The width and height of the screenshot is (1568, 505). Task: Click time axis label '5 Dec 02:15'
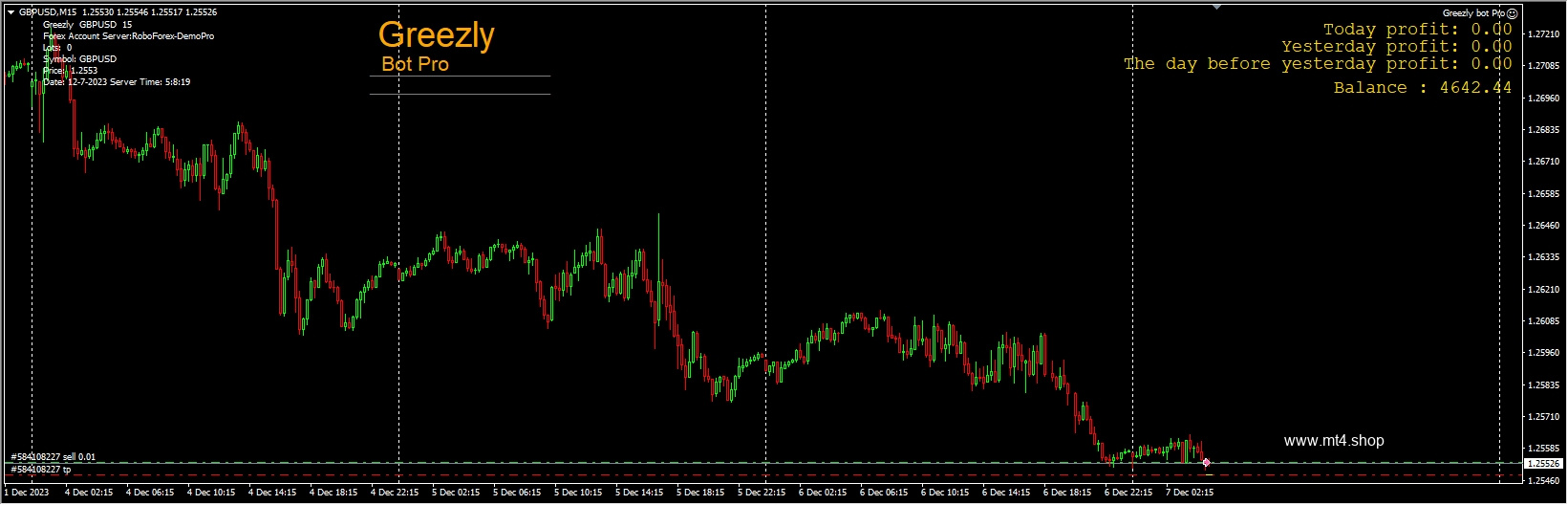click(456, 493)
